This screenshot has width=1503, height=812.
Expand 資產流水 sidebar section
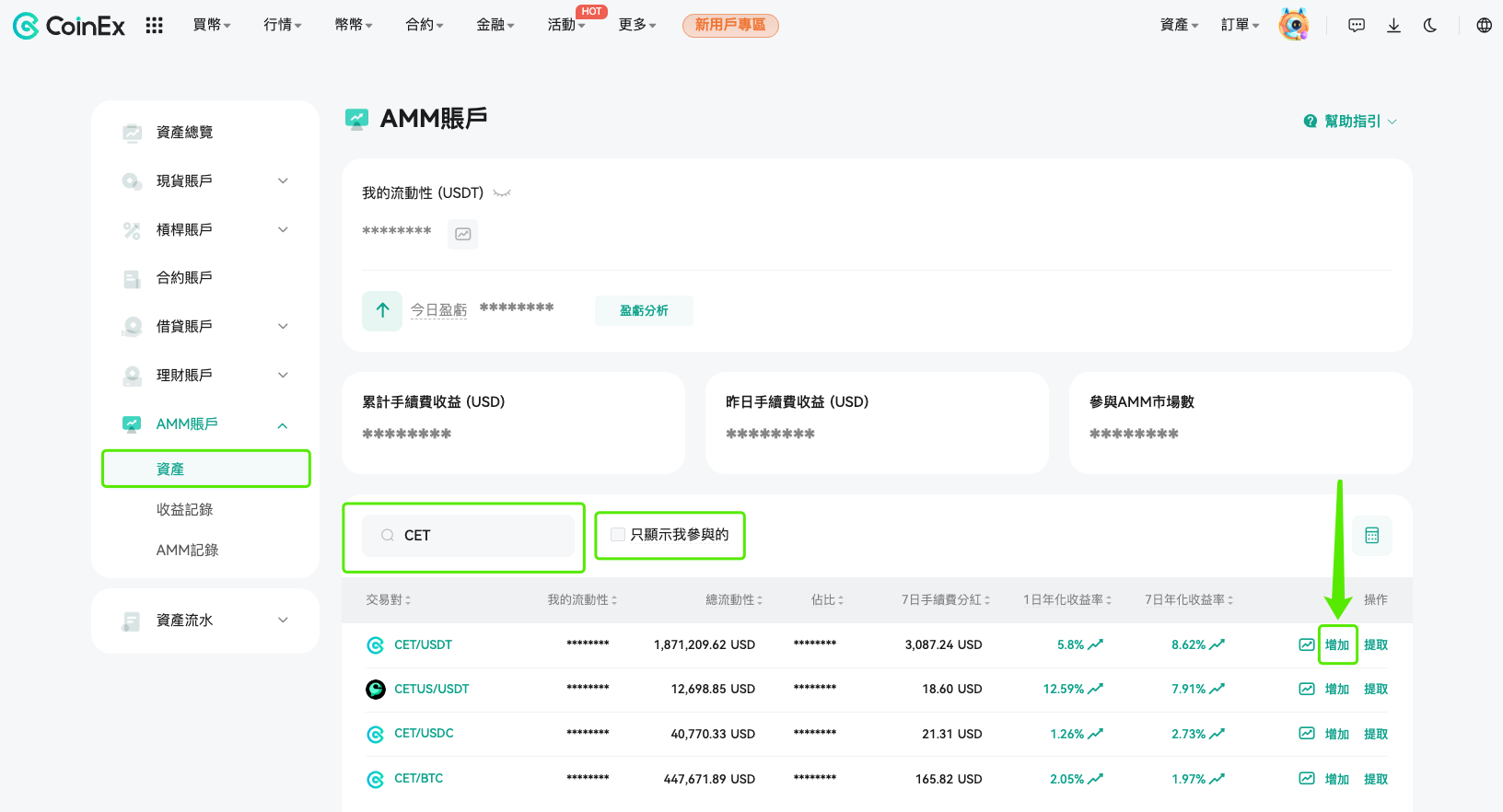click(283, 621)
